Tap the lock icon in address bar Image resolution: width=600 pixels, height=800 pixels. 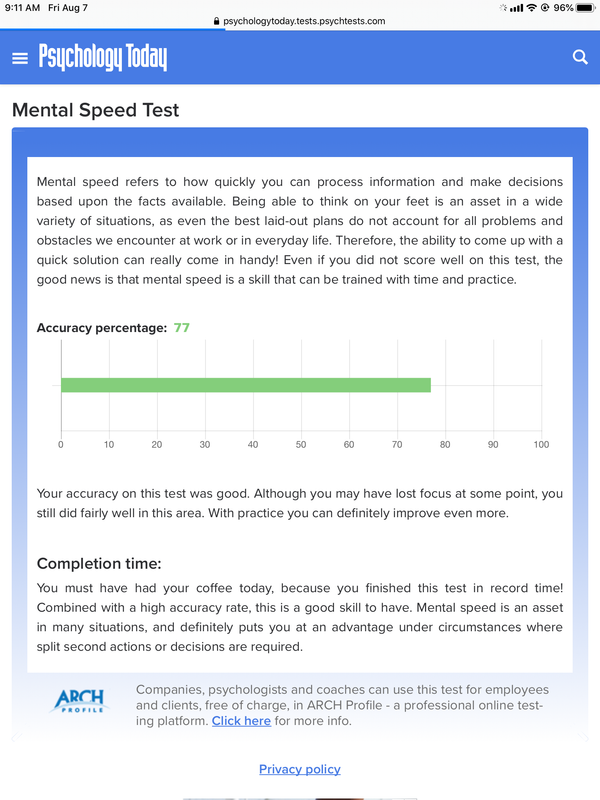(x=217, y=21)
